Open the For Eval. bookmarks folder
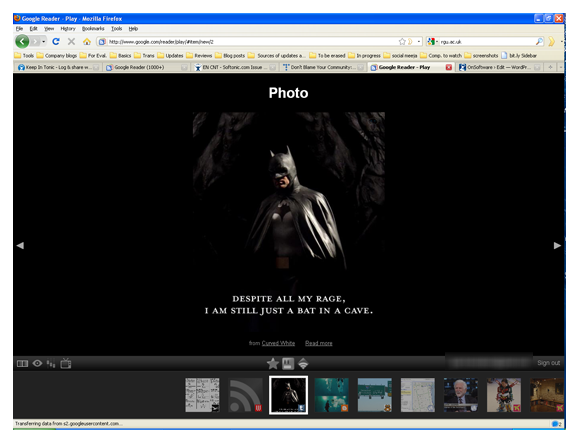The image size is (587, 446). click(93, 55)
